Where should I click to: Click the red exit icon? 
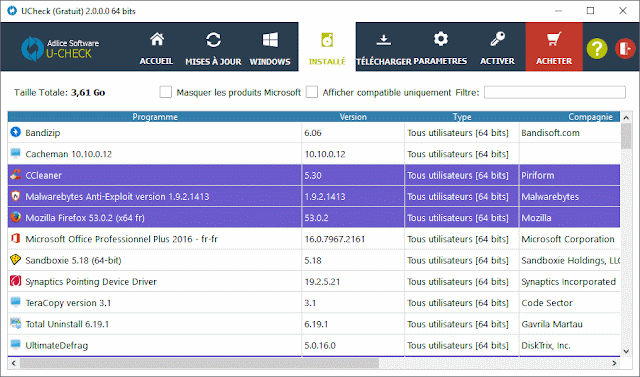pyautogui.click(x=625, y=49)
